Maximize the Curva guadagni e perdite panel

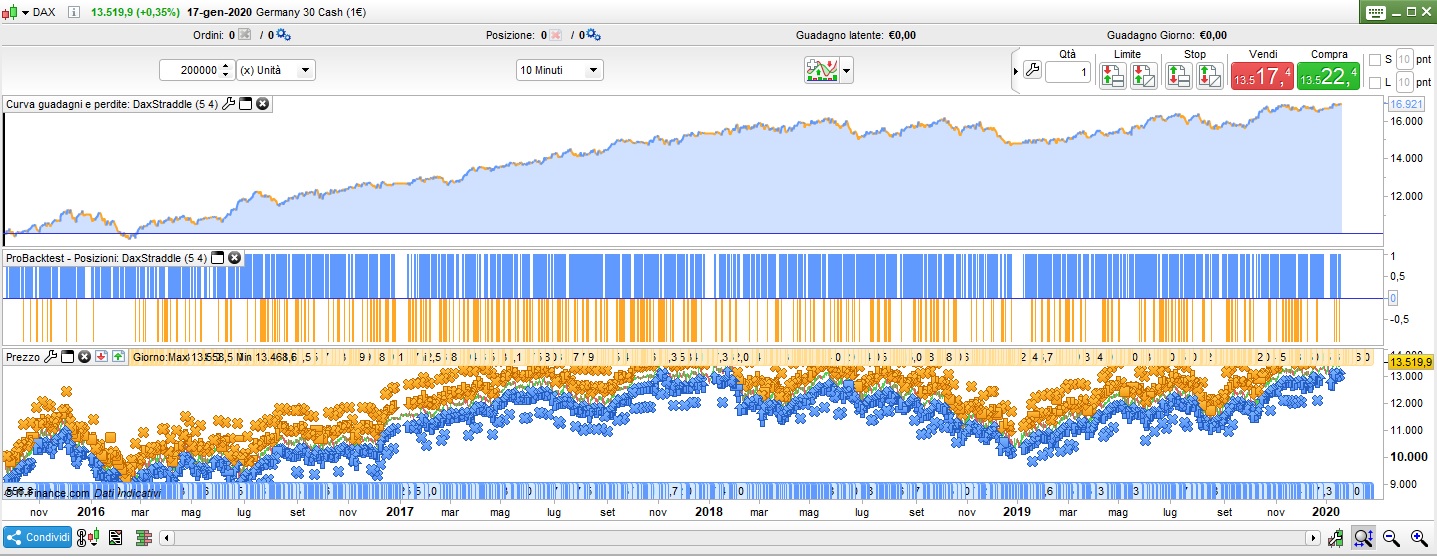click(x=246, y=104)
